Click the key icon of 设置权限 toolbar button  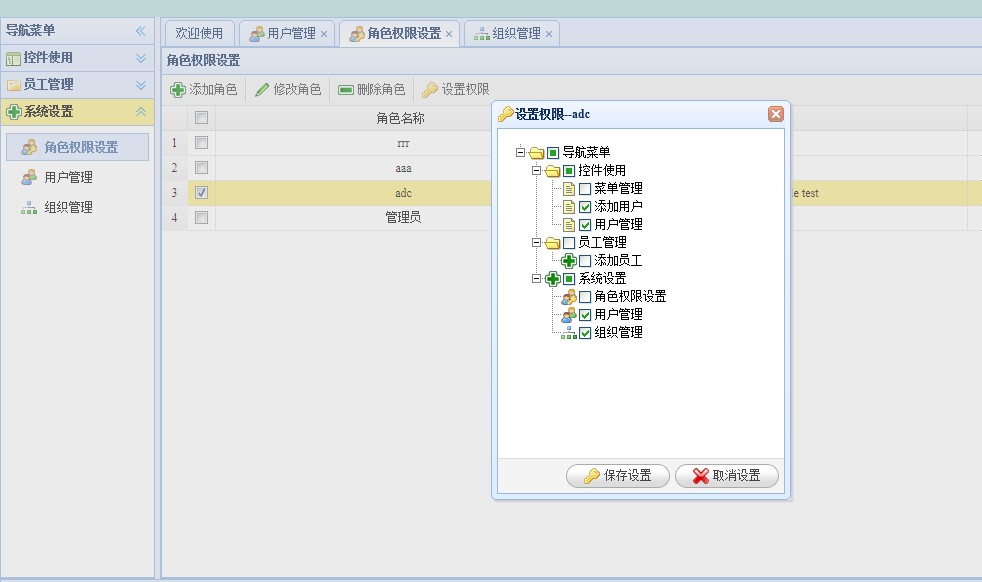pyautogui.click(x=430, y=90)
